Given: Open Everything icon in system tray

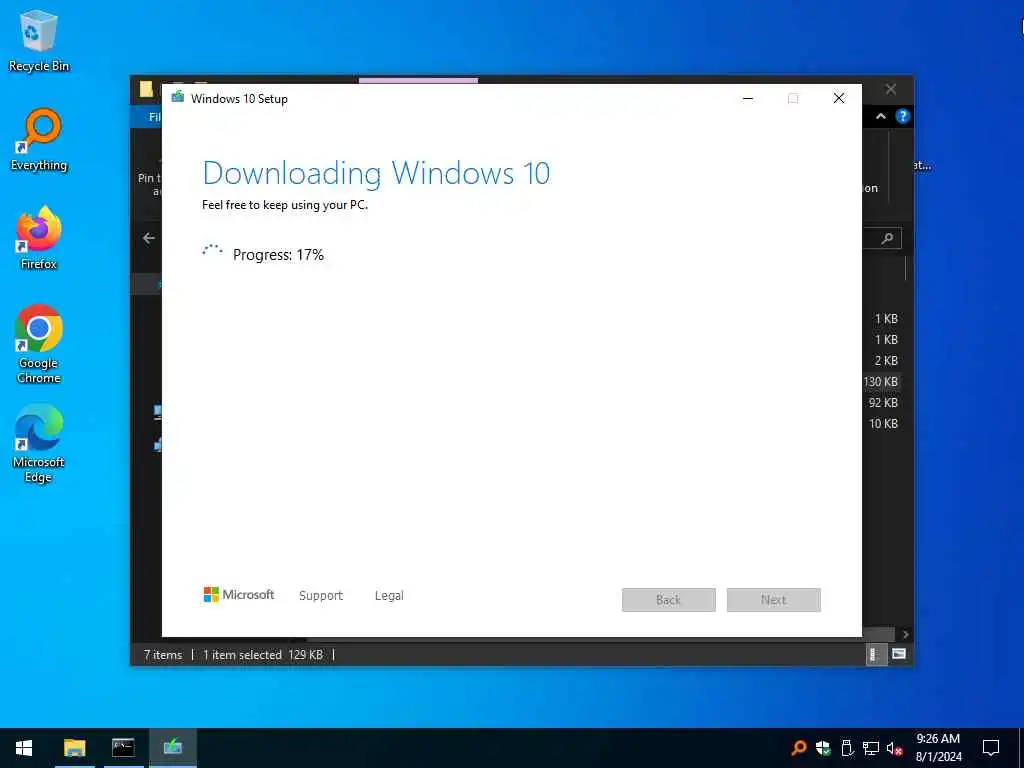Looking at the screenshot, I should coord(798,748).
